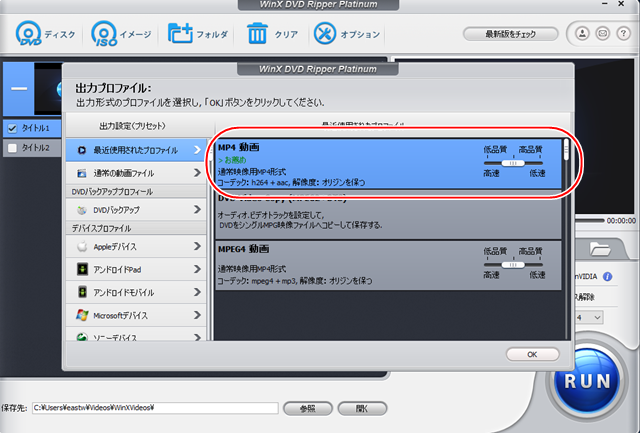Click the minus collapse button on title panel
The image size is (640, 433).
(x=19, y=89)
